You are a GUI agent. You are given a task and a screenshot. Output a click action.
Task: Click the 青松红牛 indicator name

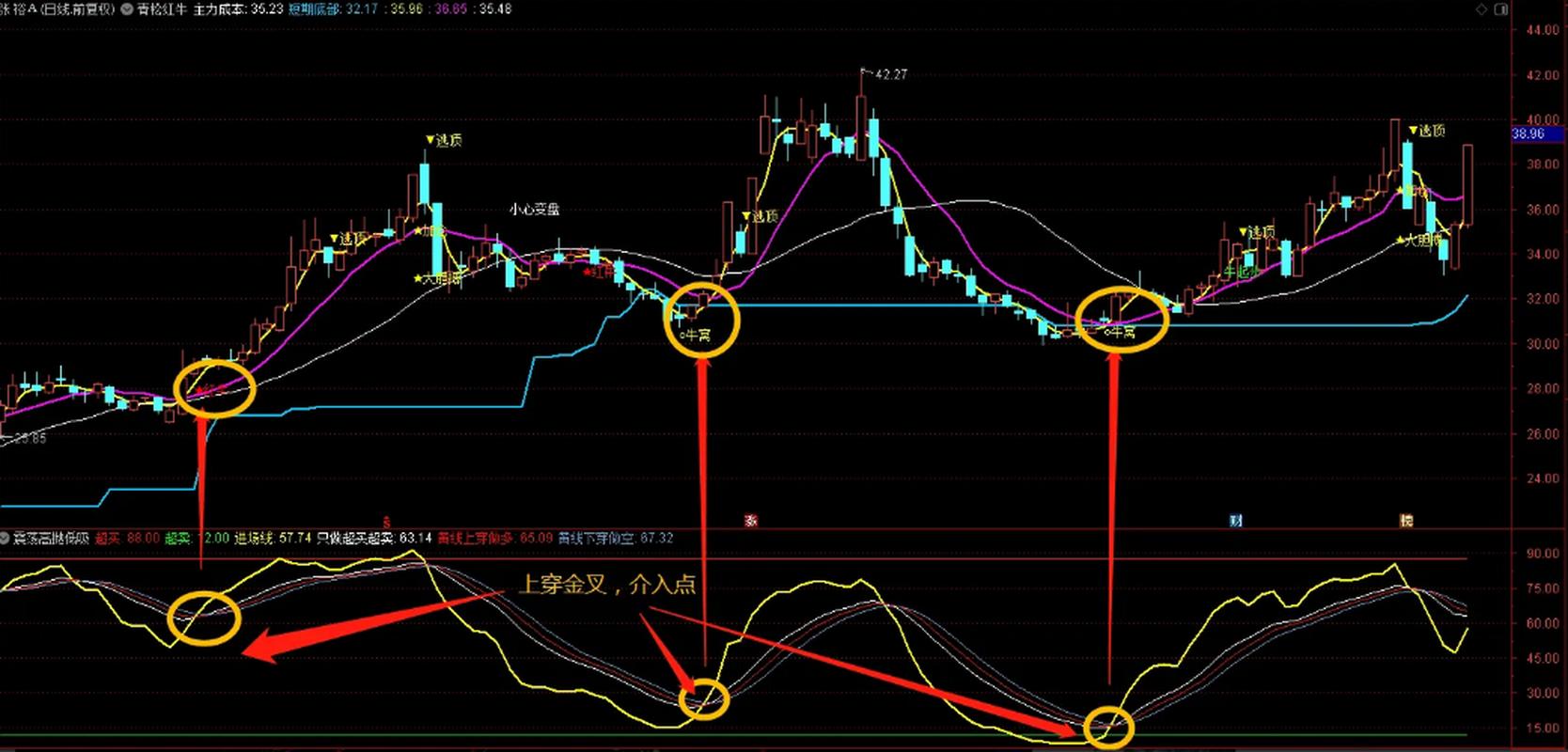point(162,8)
